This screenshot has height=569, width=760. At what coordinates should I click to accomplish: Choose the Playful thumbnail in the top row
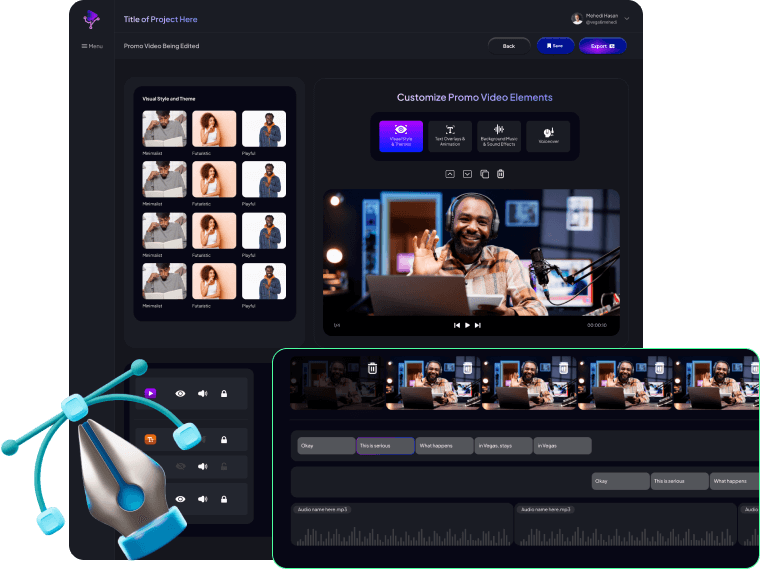click(264, 128)
